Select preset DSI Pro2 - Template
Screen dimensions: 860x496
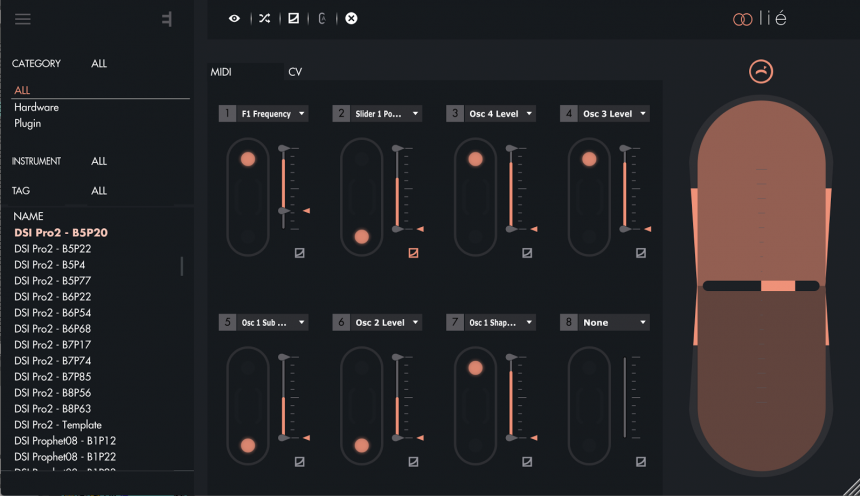pyautogui.click(x=58, y=425)
